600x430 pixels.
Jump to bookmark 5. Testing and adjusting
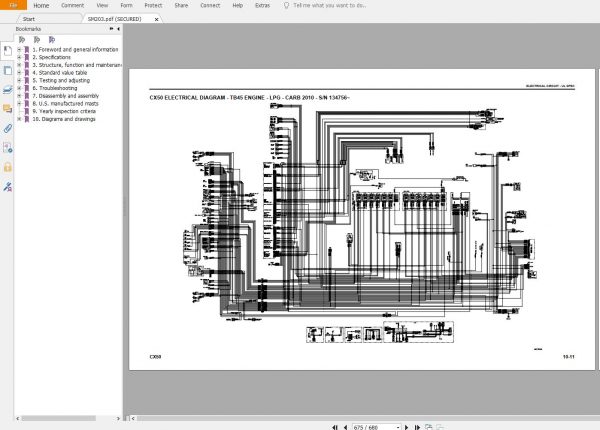click(61, 80)
